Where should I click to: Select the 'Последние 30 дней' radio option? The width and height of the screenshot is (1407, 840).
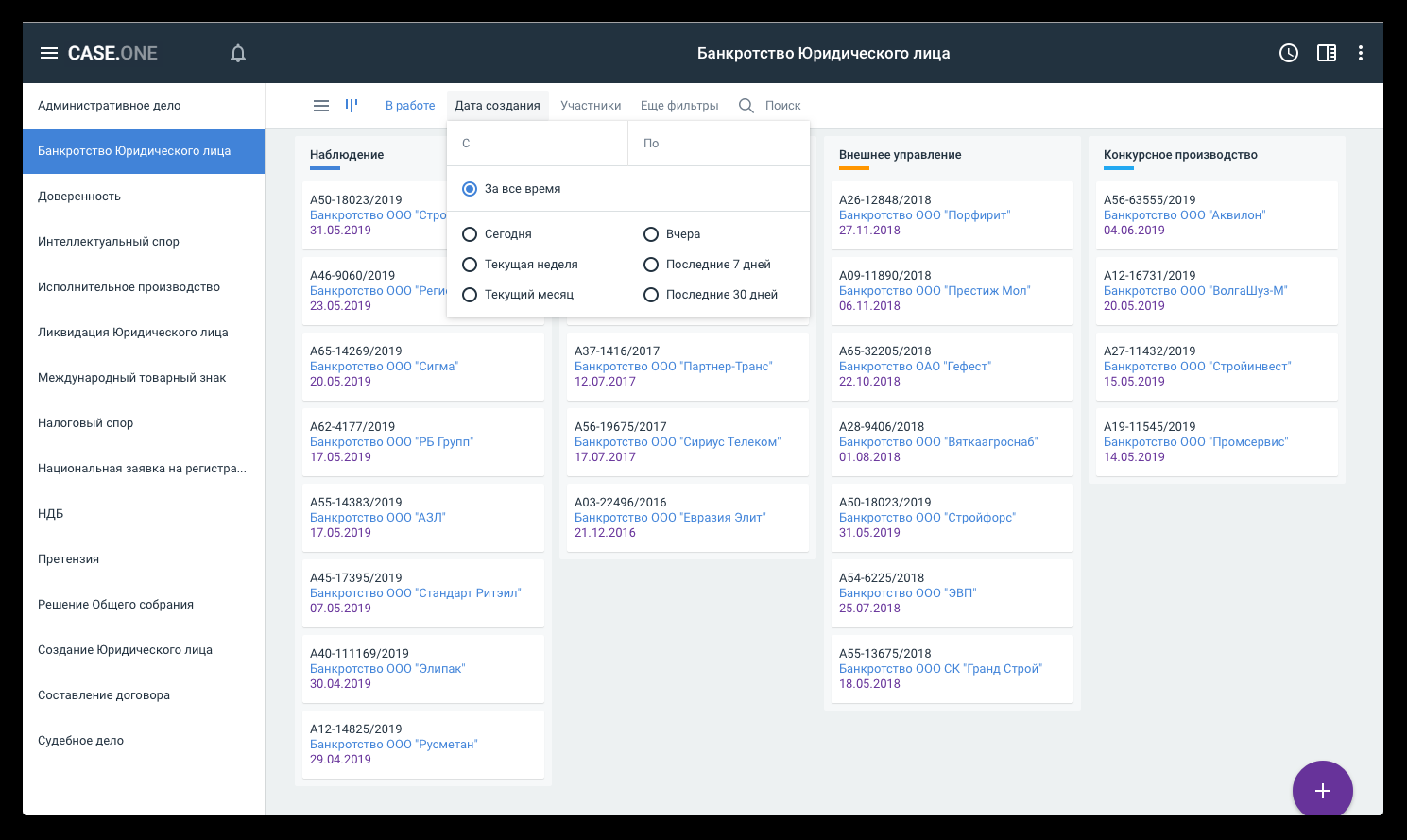point(651,295)
